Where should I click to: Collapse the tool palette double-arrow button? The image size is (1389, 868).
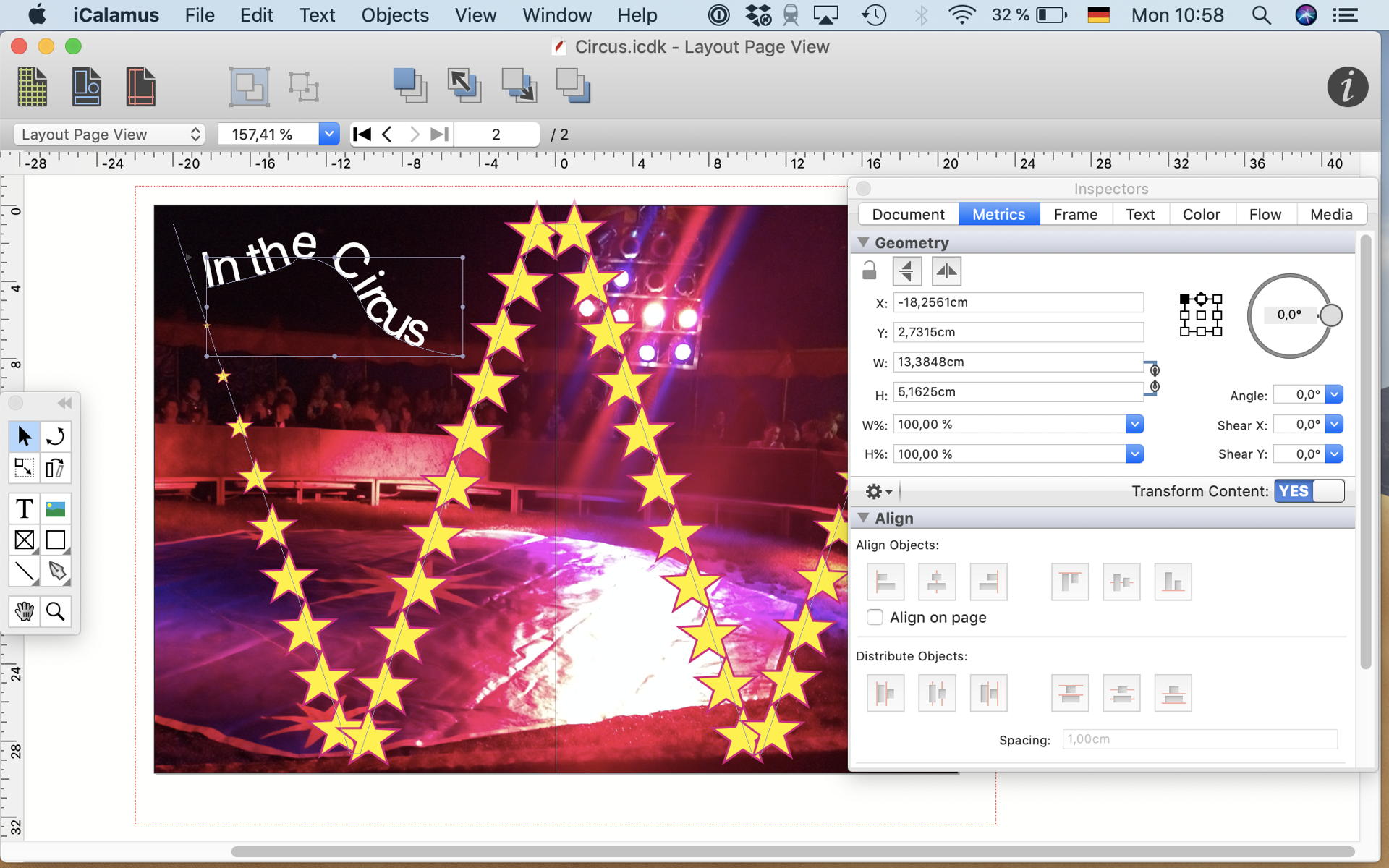click(x=64, y=403)
